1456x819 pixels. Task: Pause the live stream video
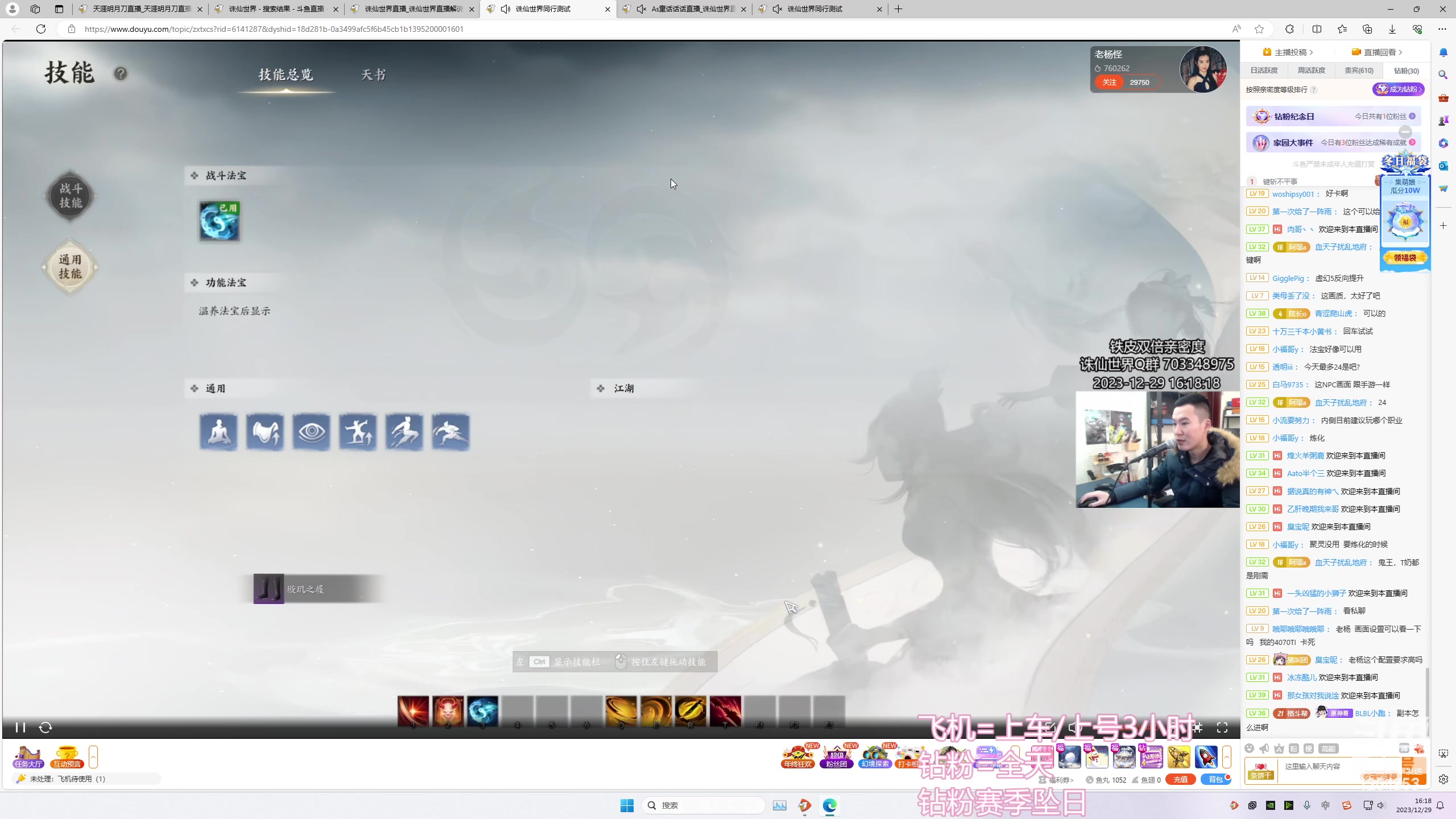20,727
